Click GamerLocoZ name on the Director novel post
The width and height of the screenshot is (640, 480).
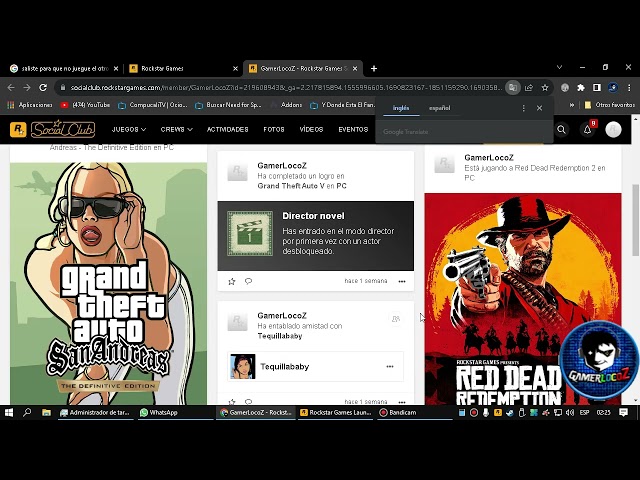(x=282, y=165)
